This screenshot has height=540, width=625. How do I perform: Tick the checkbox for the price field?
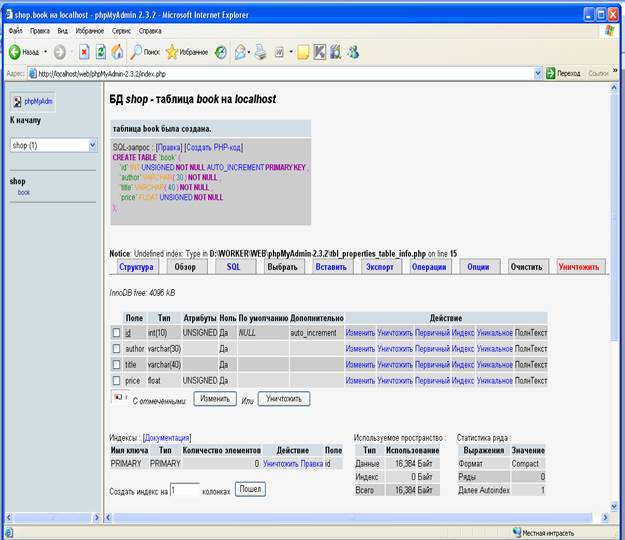click(x=116, y=381)
